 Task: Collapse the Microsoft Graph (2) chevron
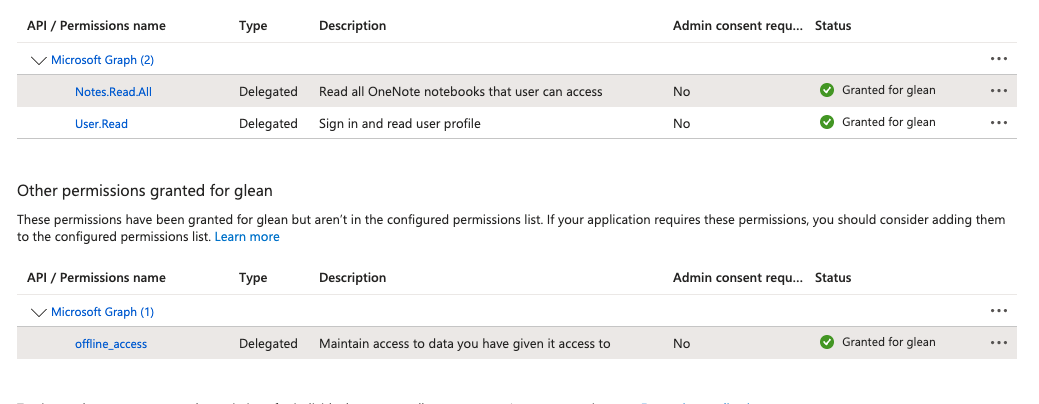click(39, 60)
